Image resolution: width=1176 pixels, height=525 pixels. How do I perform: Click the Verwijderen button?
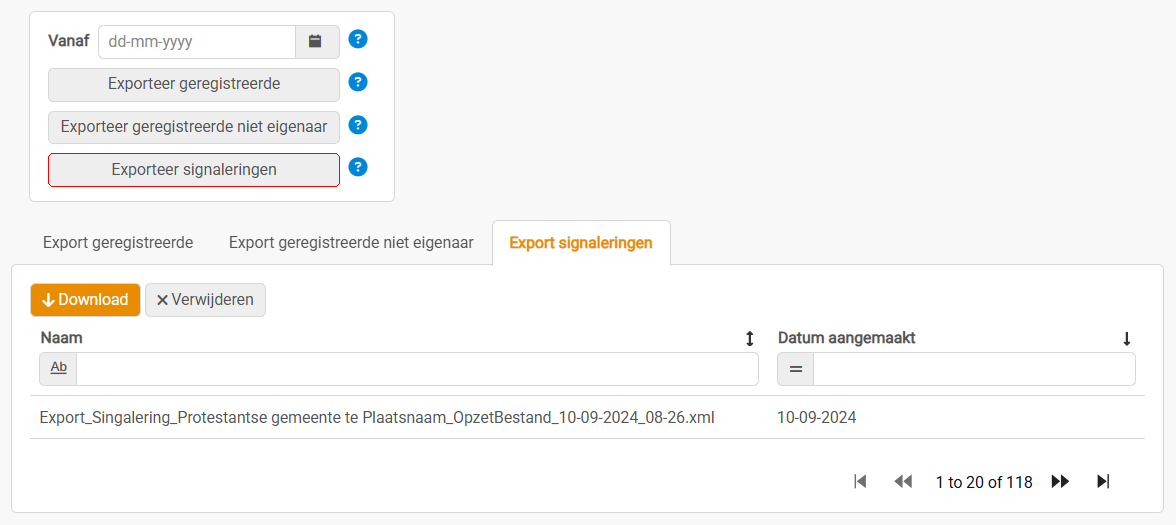(x=205, y=300)
